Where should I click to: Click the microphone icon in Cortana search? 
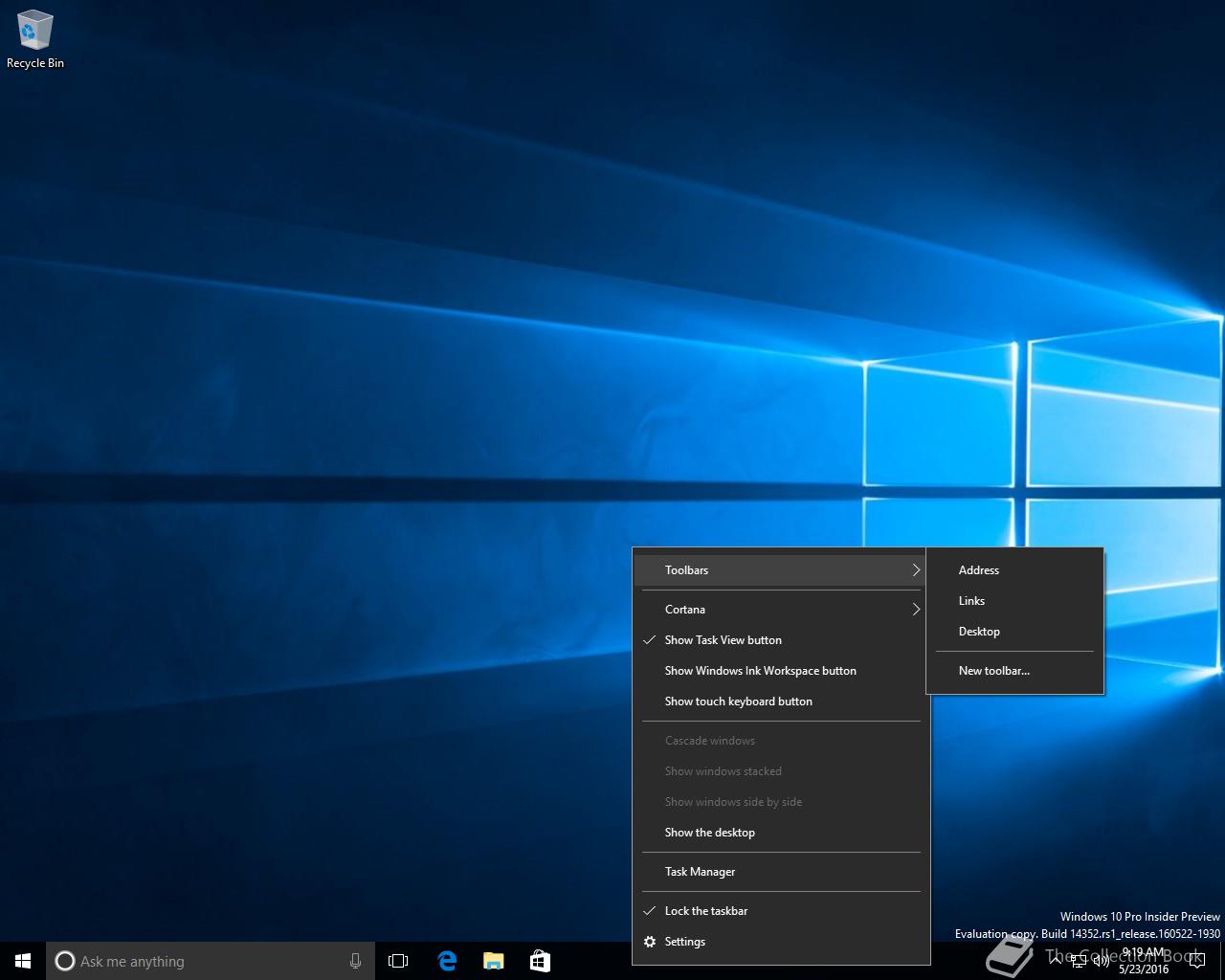[355, 961]
